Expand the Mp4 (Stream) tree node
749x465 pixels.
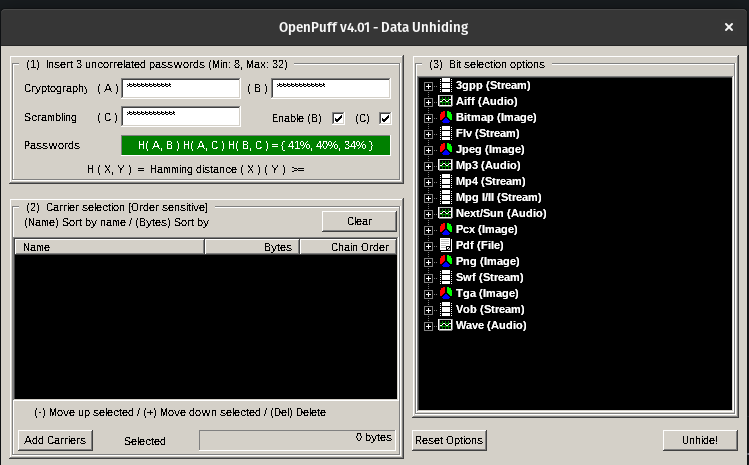(x=429, y=182)
